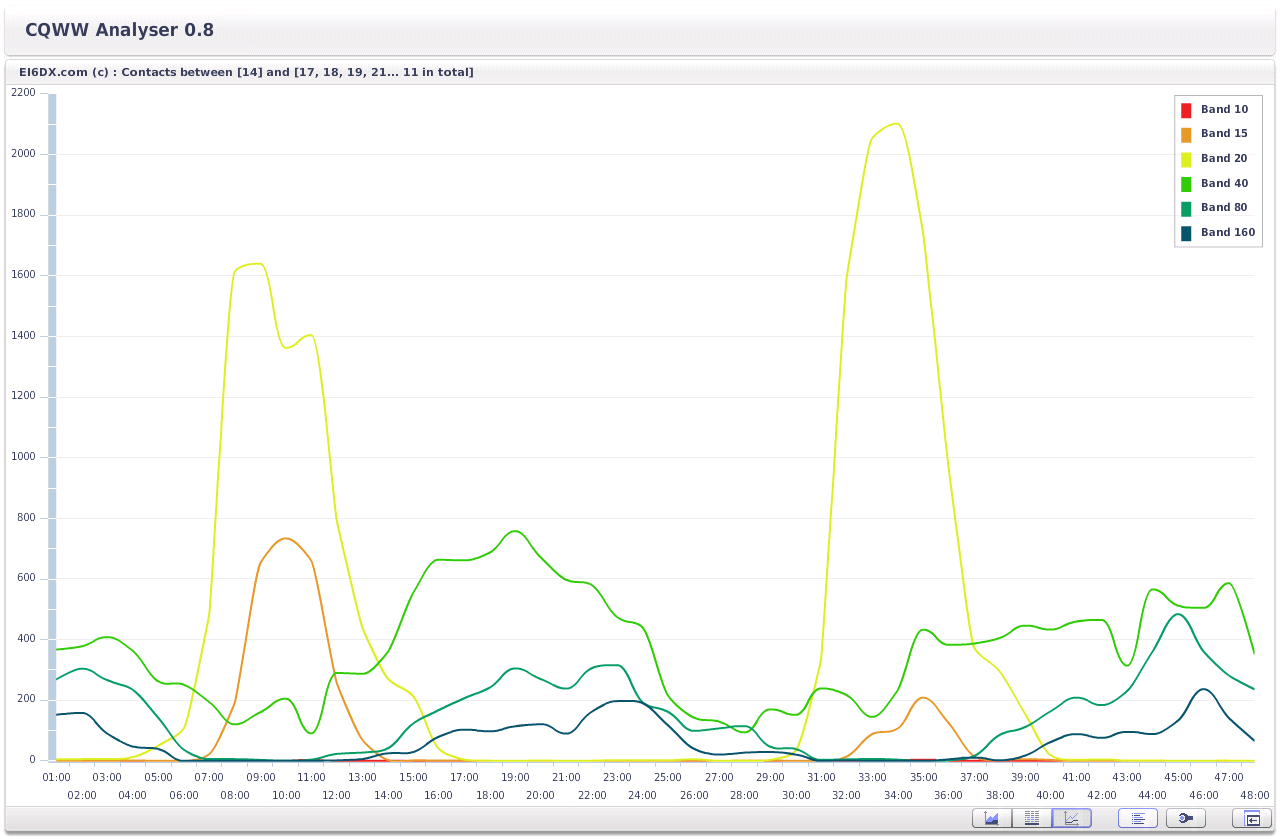The image size is (1280, 839).
Task: Click the CQWW Analyser 0.8 title
Action: [119, 30]
